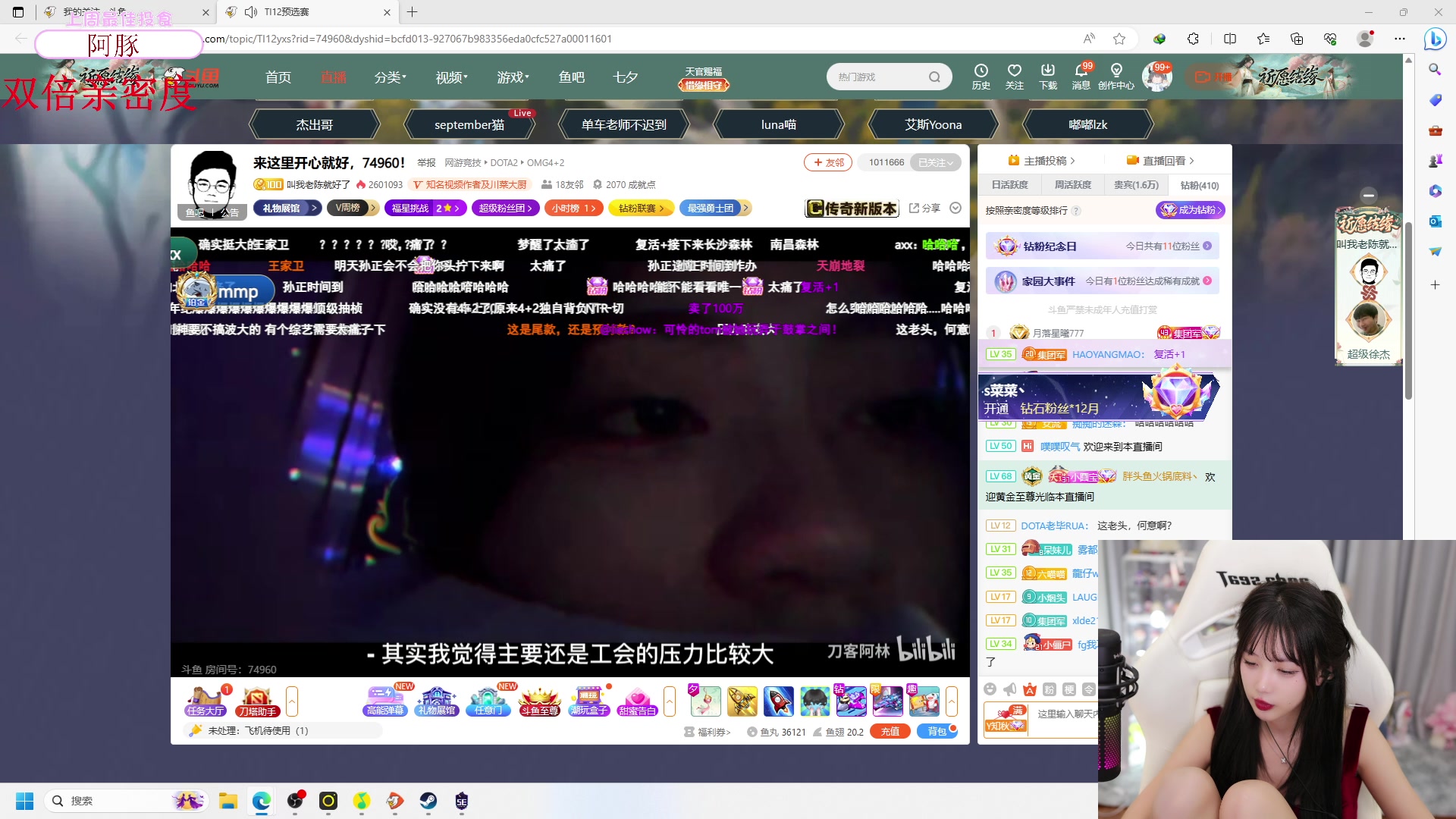
Task: Click the 充值 recharge button
Action: point(890,731)
